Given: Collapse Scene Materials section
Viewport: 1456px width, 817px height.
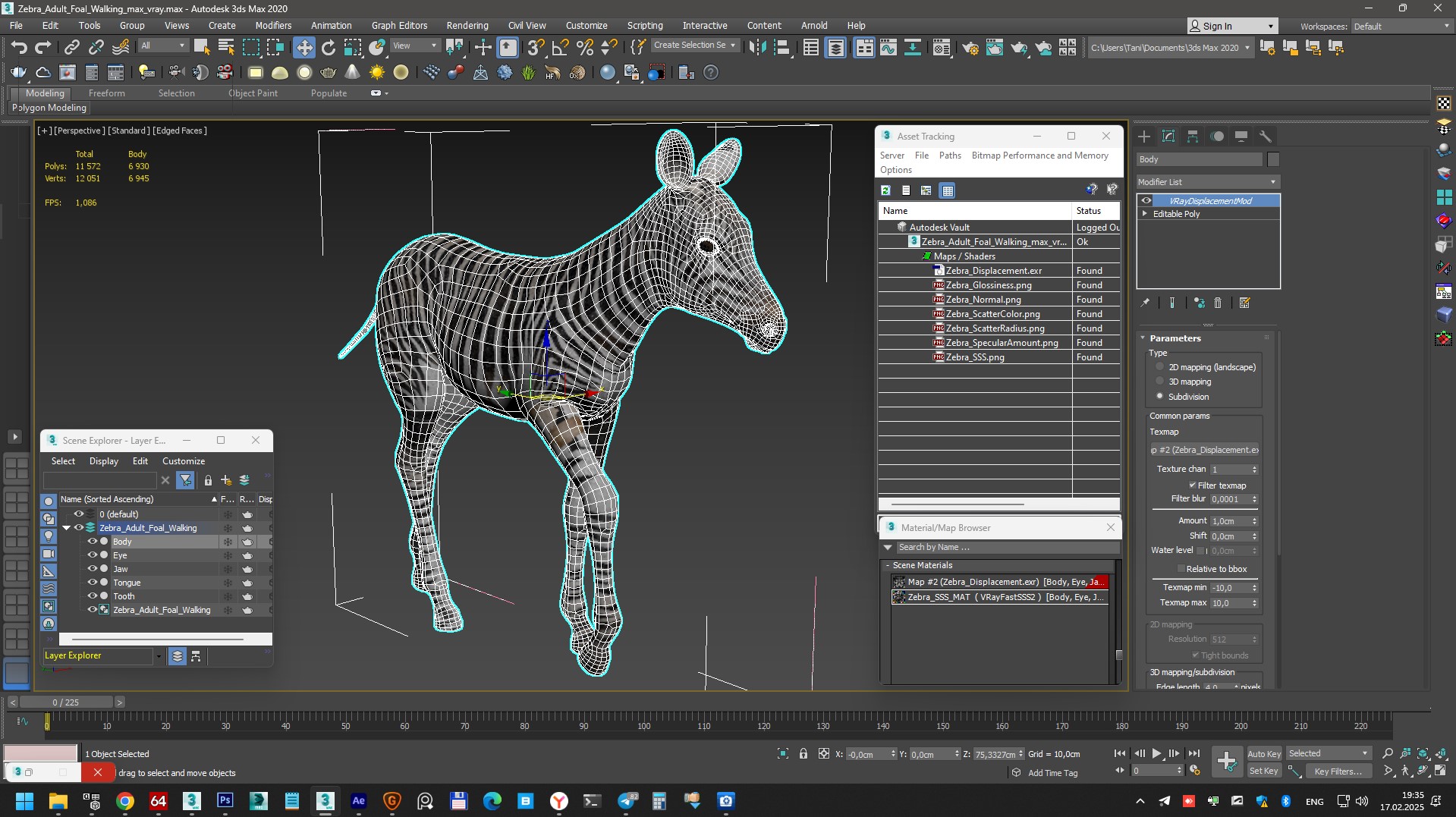Looking at the screenshot, I should pos(887,565).
